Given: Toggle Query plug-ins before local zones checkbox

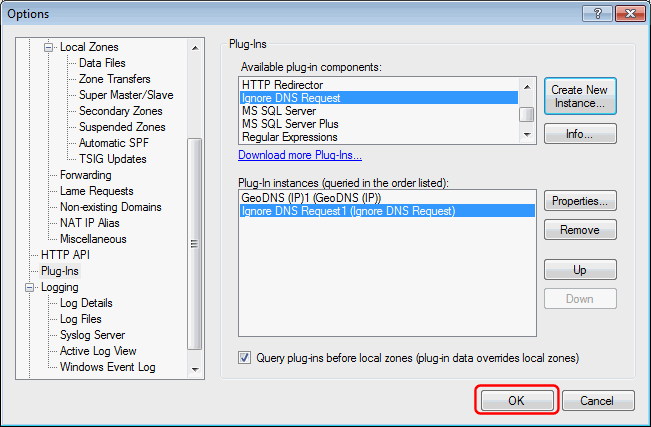Looking at the screenshot, I should coord(244,358).
